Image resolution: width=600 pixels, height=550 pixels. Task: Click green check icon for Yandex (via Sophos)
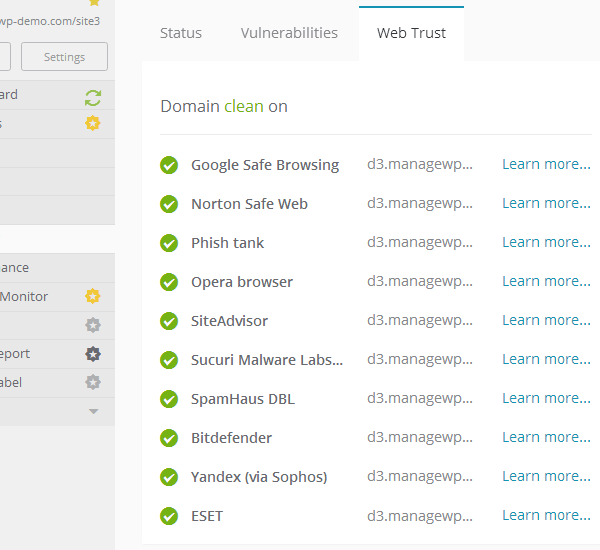(x=169, y=477)
